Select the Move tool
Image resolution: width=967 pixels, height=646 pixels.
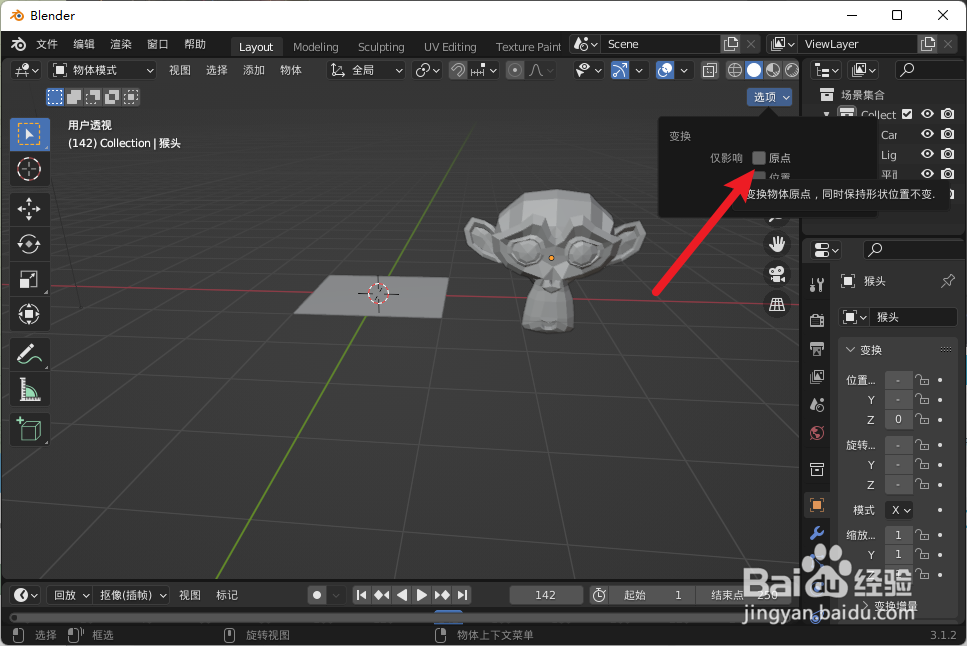pyautogui.click(x=29, y=209)
